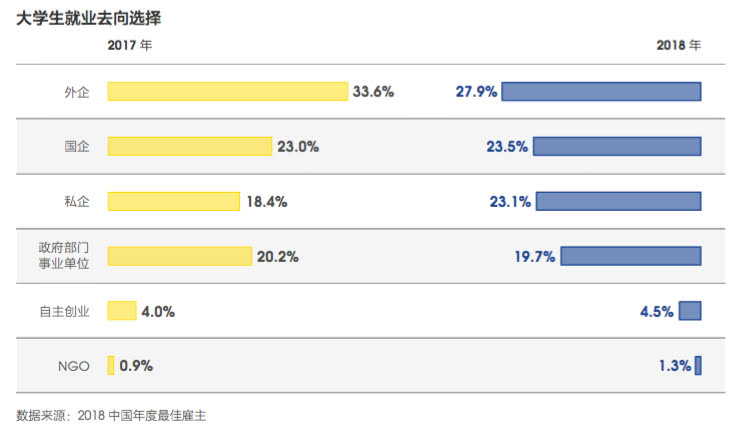The image size is (740, 435).
Task: Click the 2017 yellow bar for 私企
Action: [x=174, y=201]
